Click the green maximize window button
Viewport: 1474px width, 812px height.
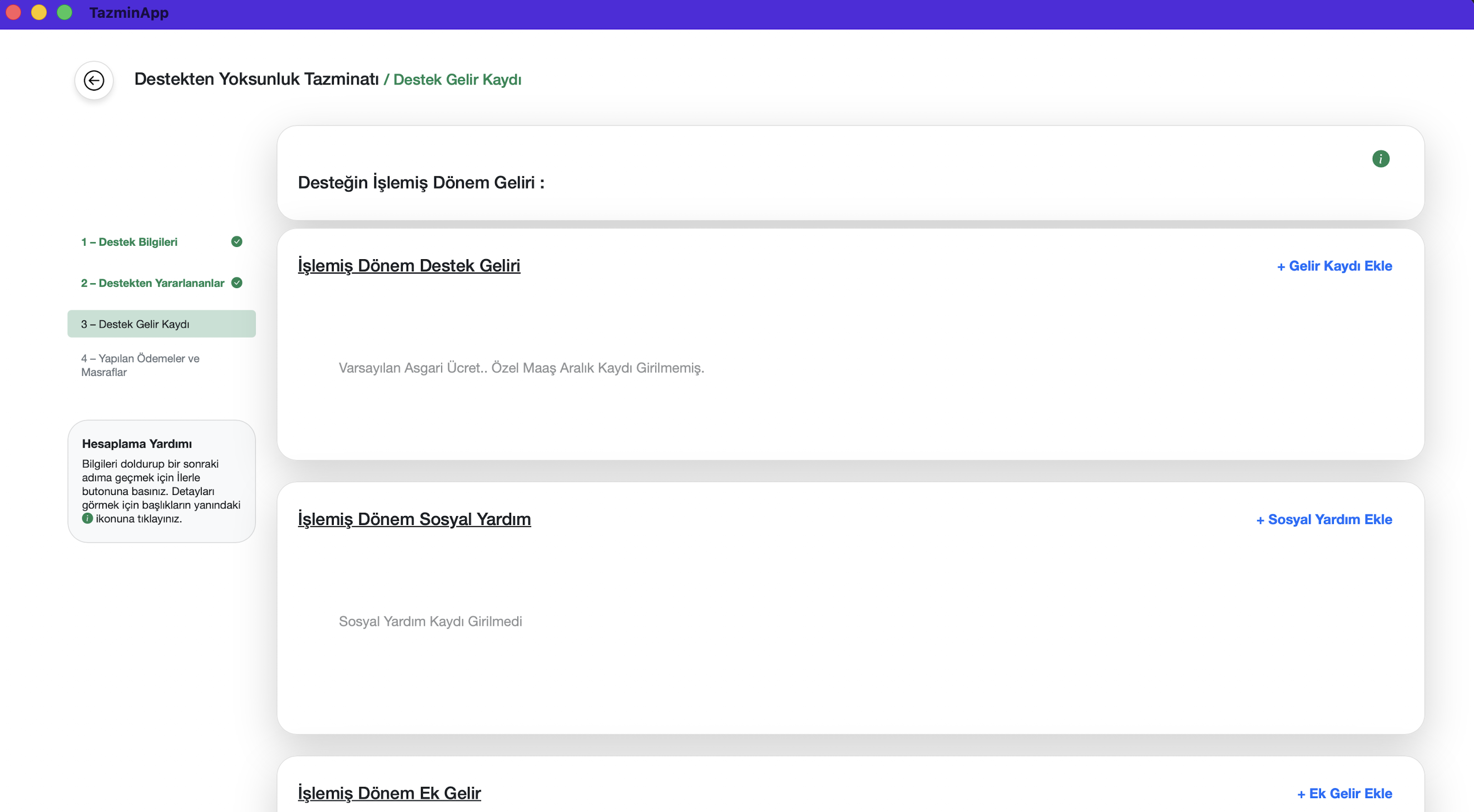click(x=65, y=12)
